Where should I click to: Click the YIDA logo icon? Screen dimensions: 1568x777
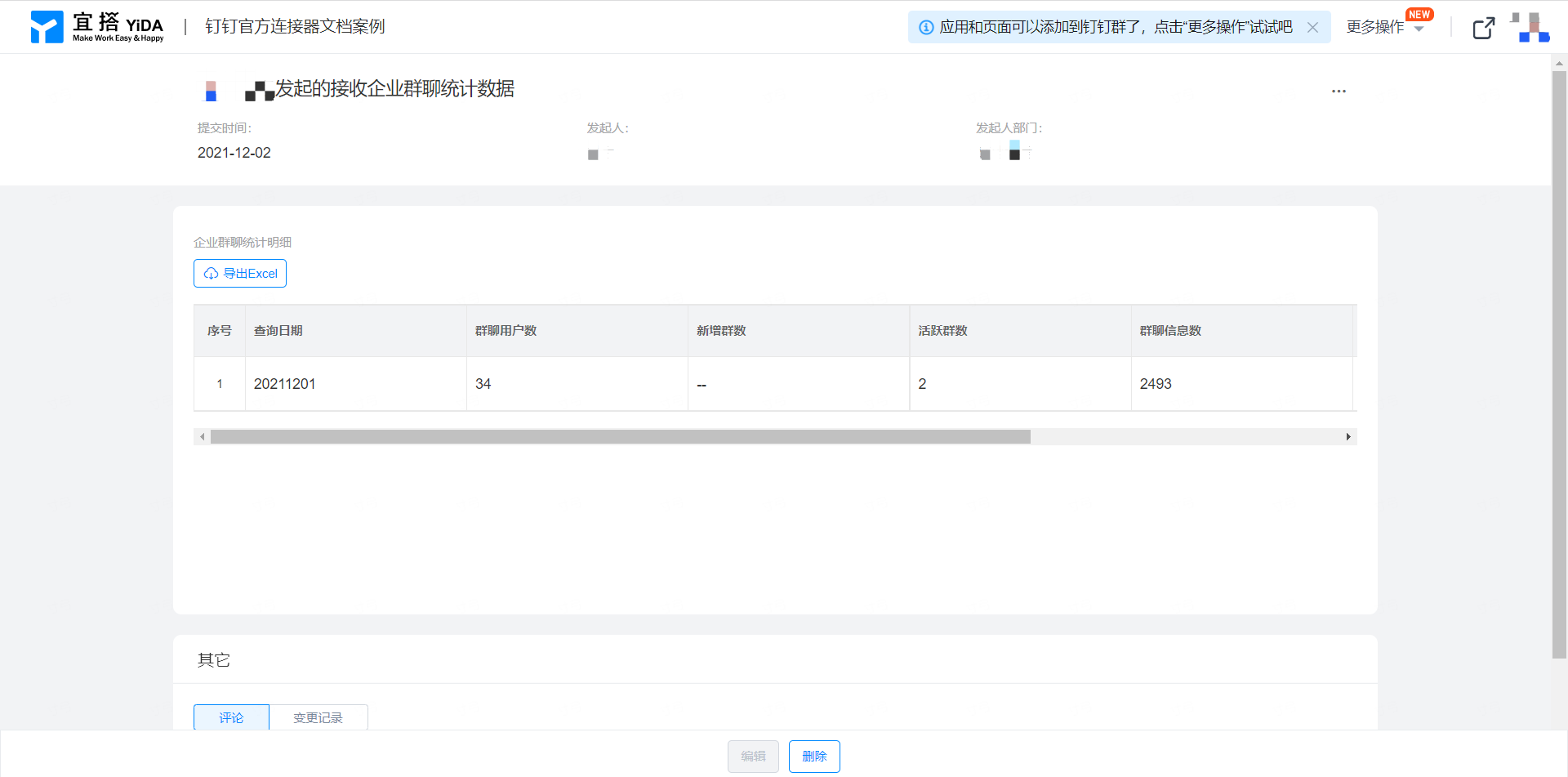tap(47, 27)
